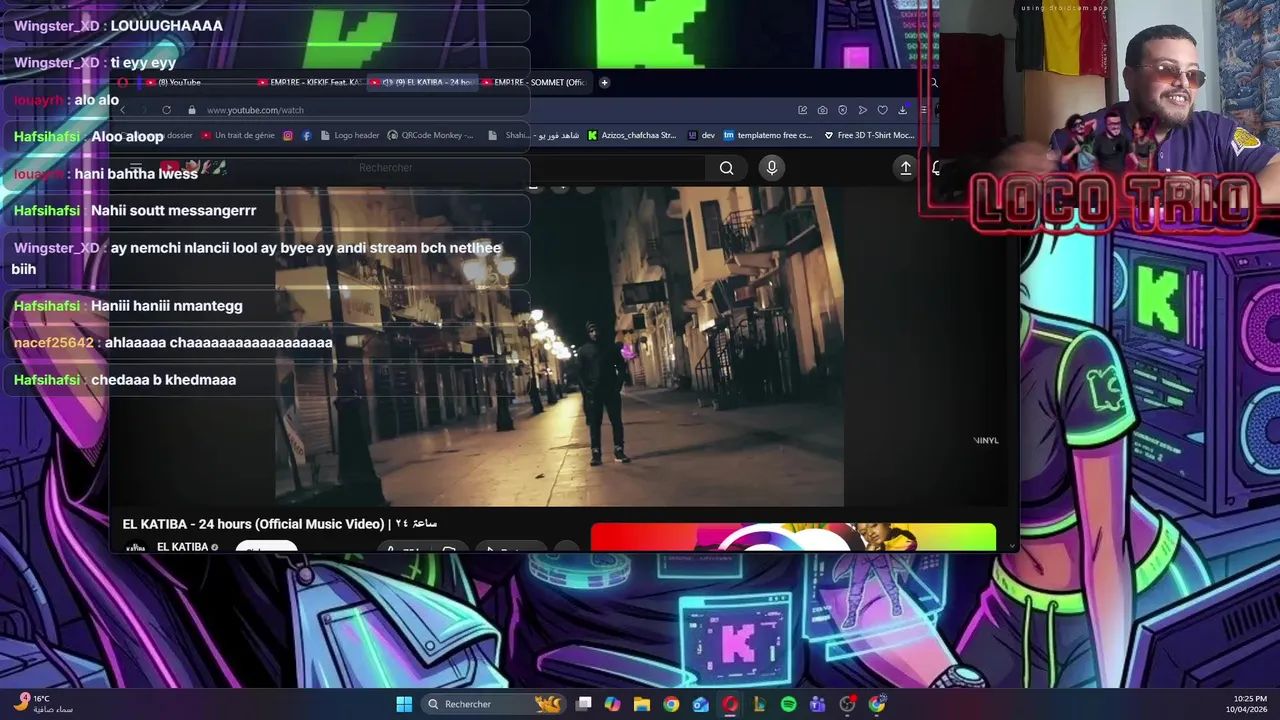Click Hafsihafsi message chedaaa b khedmaaa
This screenshot has height=720, width=1280.
265,380
